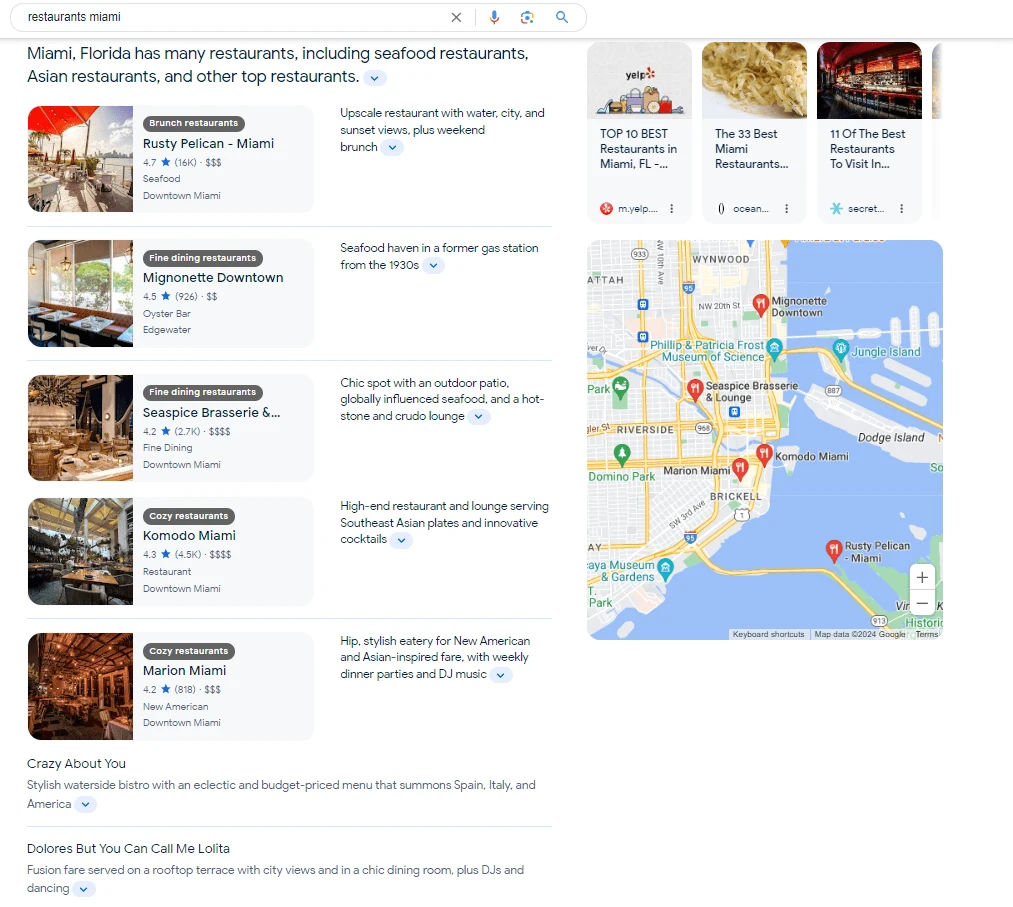Expand the Miami restaurants summary chevron

(375, 78)
